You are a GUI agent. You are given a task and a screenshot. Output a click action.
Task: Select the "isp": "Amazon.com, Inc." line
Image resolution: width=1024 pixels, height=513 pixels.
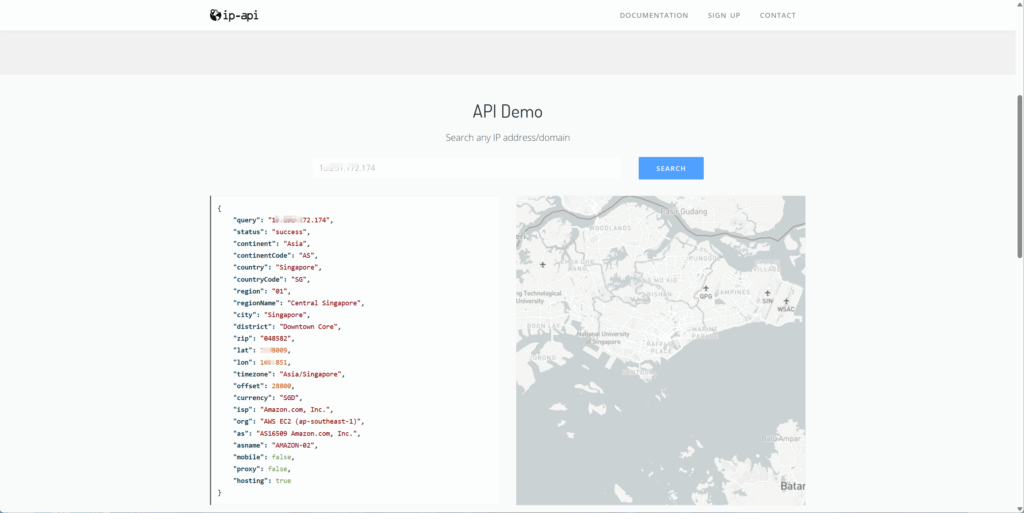pyautogui.click(x=283, y=409)
